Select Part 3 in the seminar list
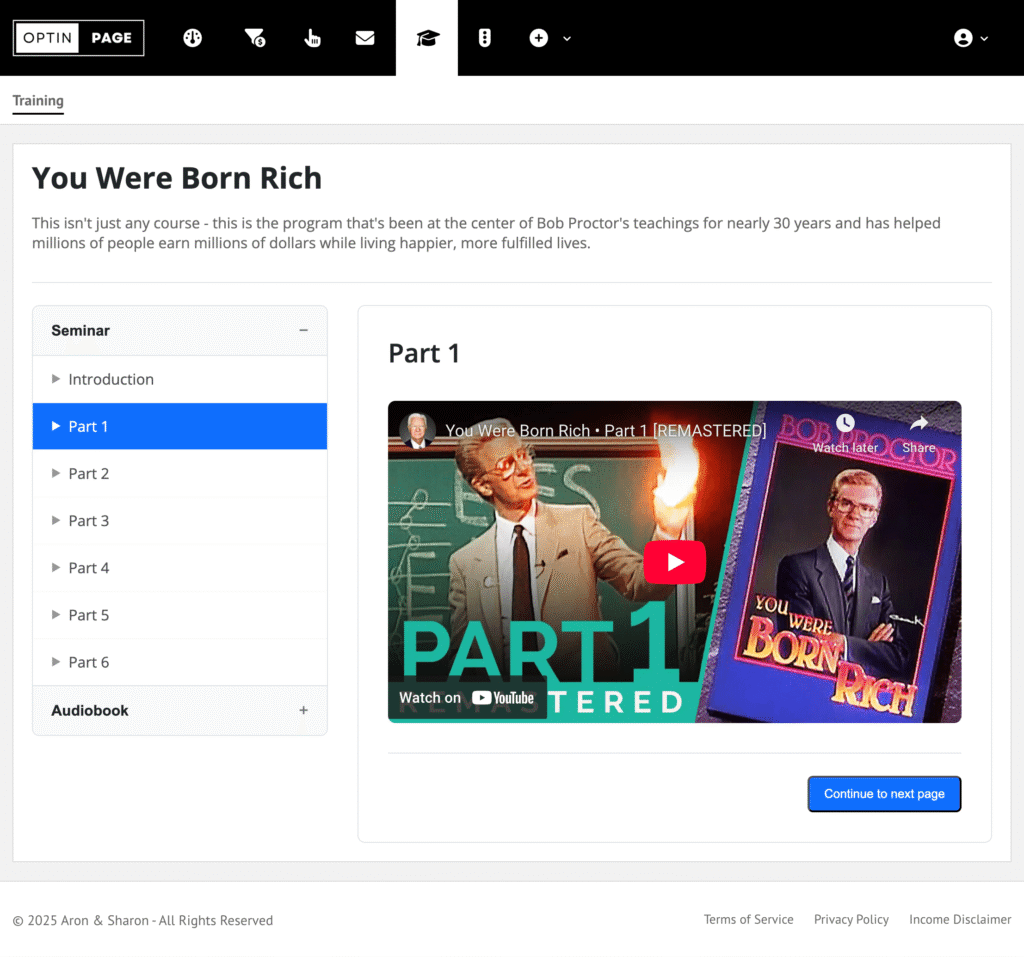This screenshot has width=1024, height=957. click(89, 521)
